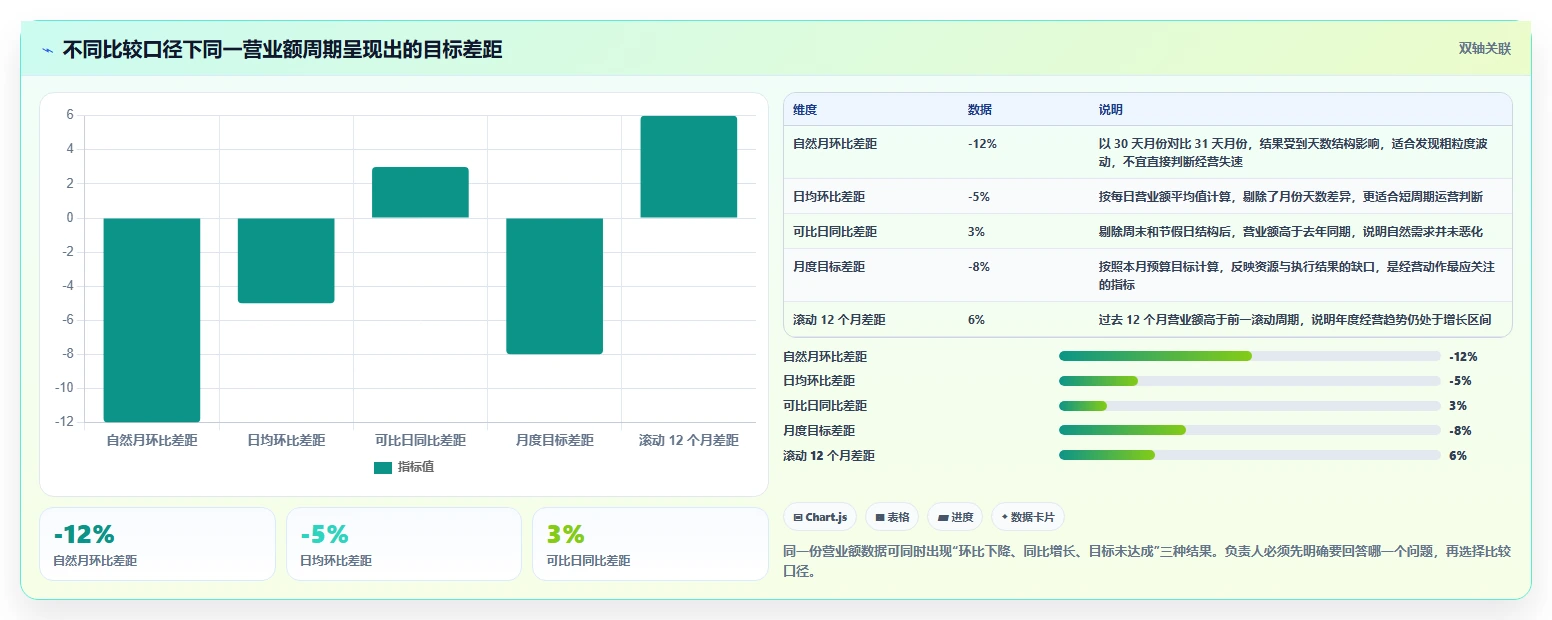Image resolution: width=1552 pixels, height=620 pixels.
Task: Click the 3% data card
Action: [650, 544]
